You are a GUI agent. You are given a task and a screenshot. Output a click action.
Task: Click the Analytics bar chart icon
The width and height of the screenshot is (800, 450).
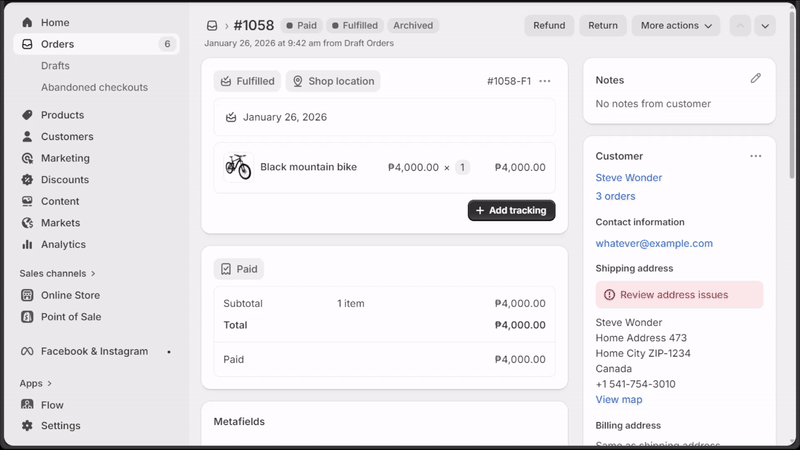(x=27, y=244)
